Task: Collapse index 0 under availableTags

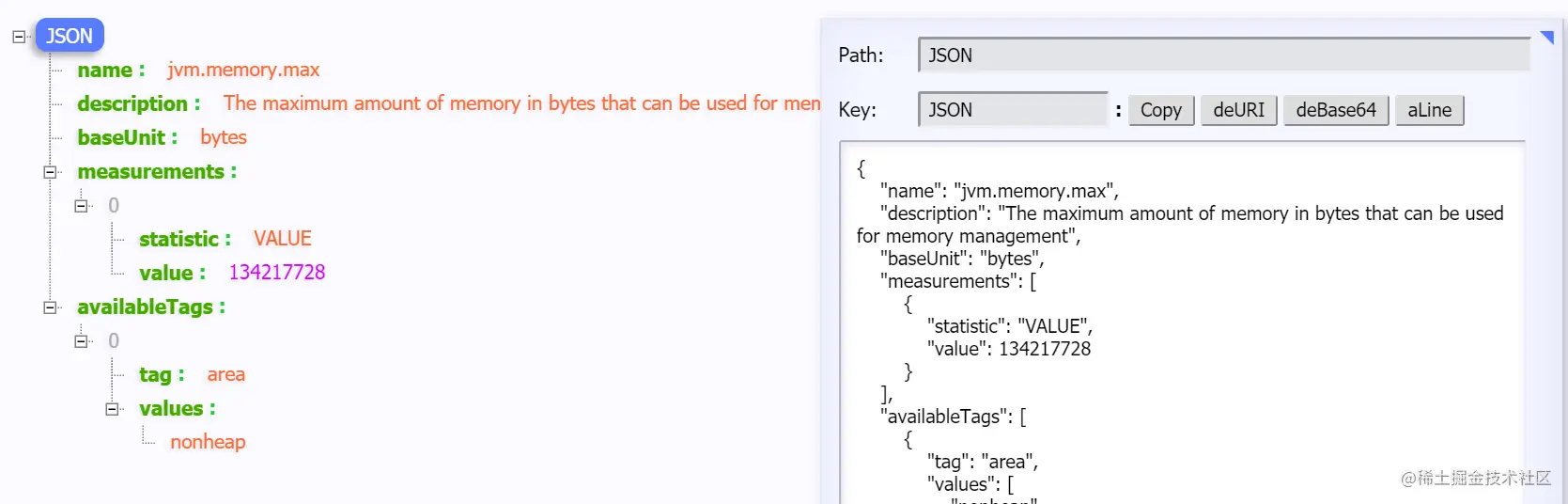Action: coord(81,341)
